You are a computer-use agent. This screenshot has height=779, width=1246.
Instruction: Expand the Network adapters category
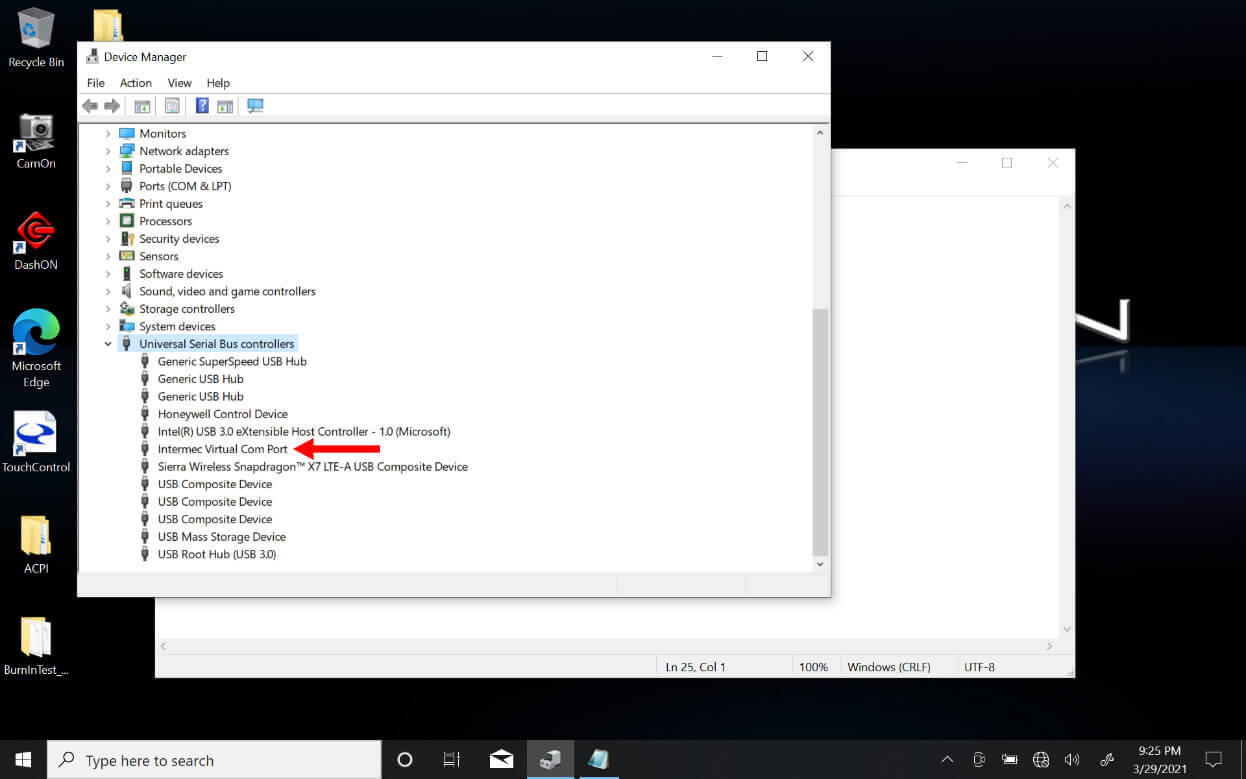tap(108, 151)
